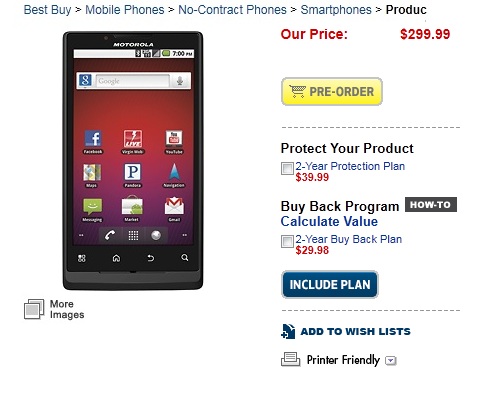Click the shopping cart icon on Pre-Order button
Image resolution: width=502 pixels, height=395 pixels.
(297, 91)
